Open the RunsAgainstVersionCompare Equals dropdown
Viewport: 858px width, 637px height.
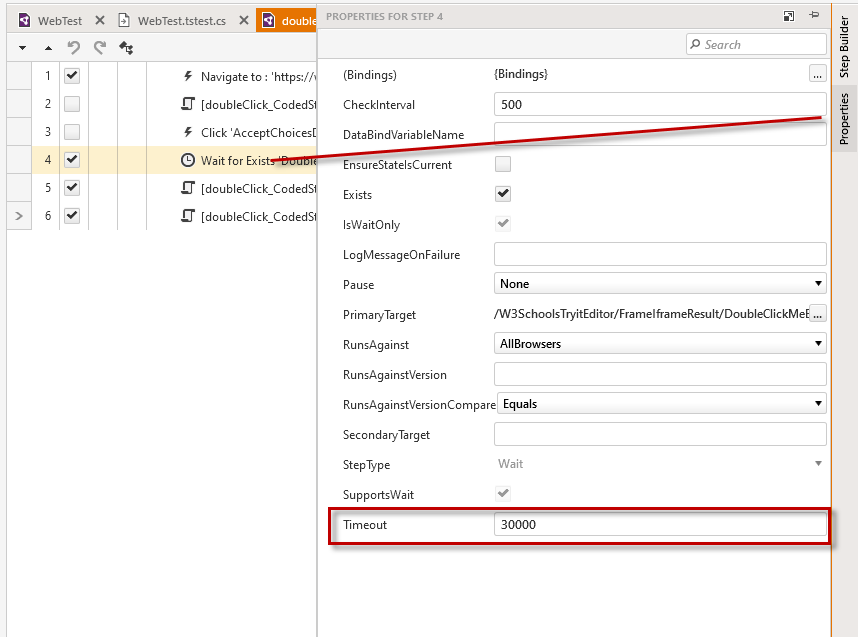(660, 404)
